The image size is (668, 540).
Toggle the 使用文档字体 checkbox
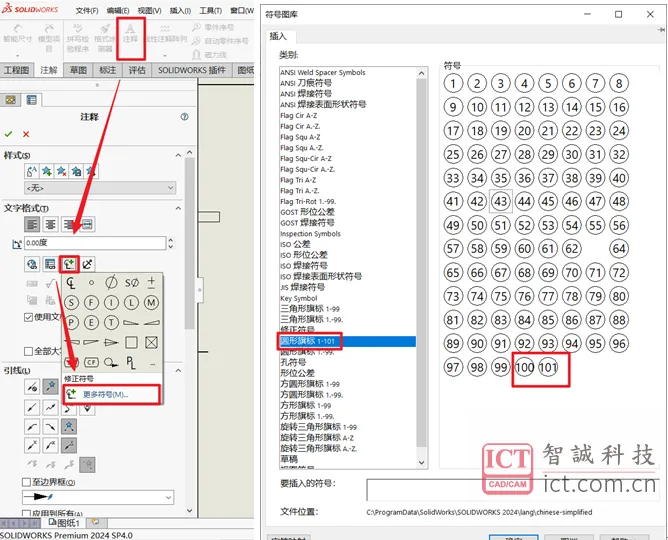tap(29, 317)
